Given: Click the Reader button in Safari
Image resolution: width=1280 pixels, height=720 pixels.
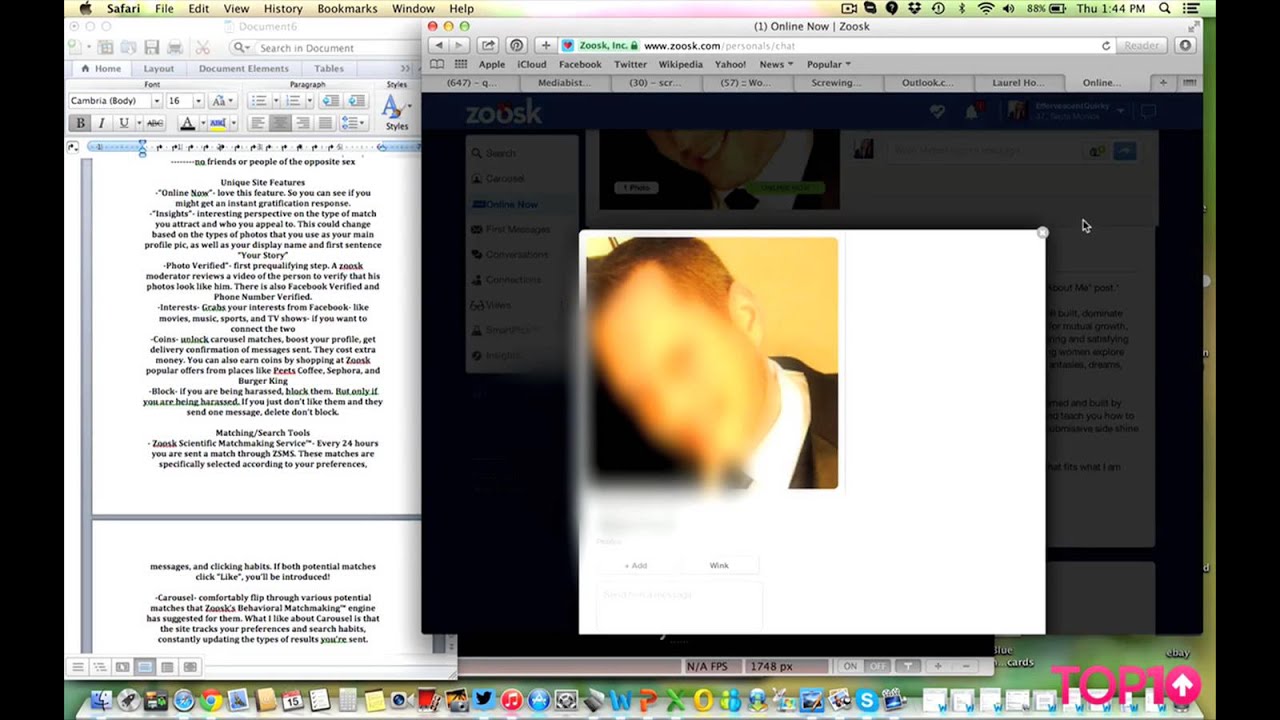Looking at the screenshot, I should 1141,46.
